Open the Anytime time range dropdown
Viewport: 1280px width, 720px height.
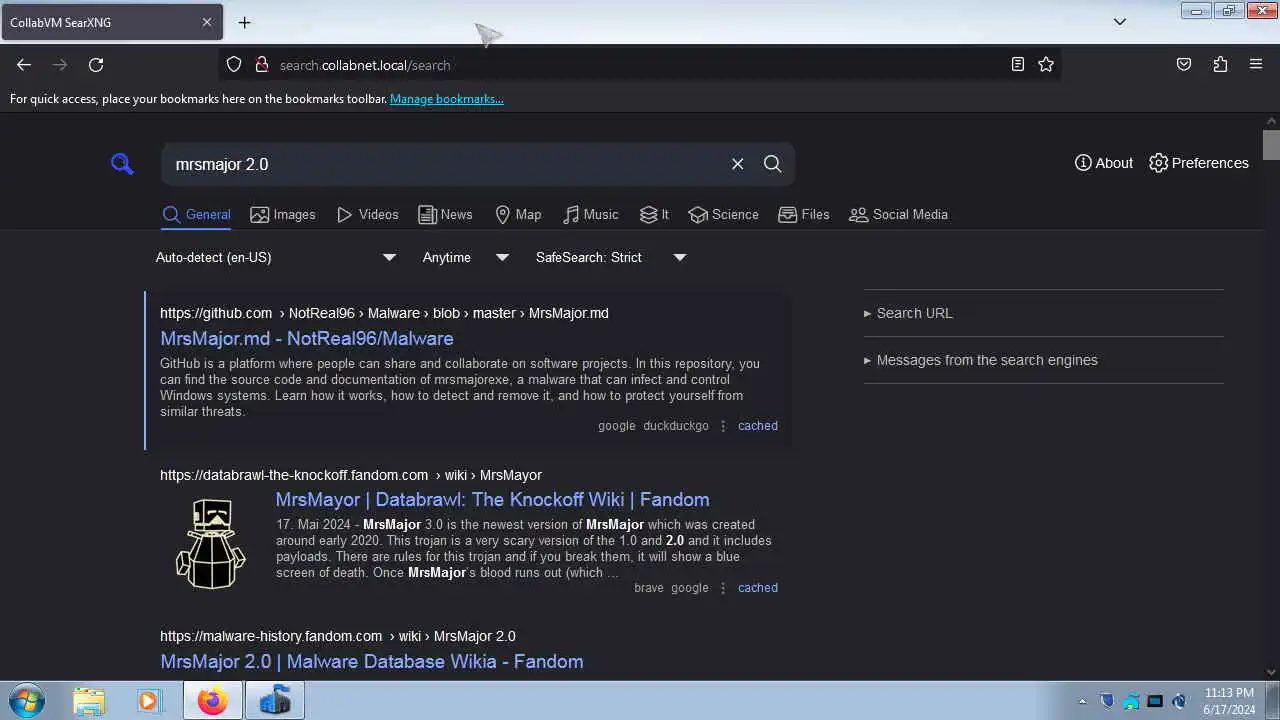click(465, 257)
